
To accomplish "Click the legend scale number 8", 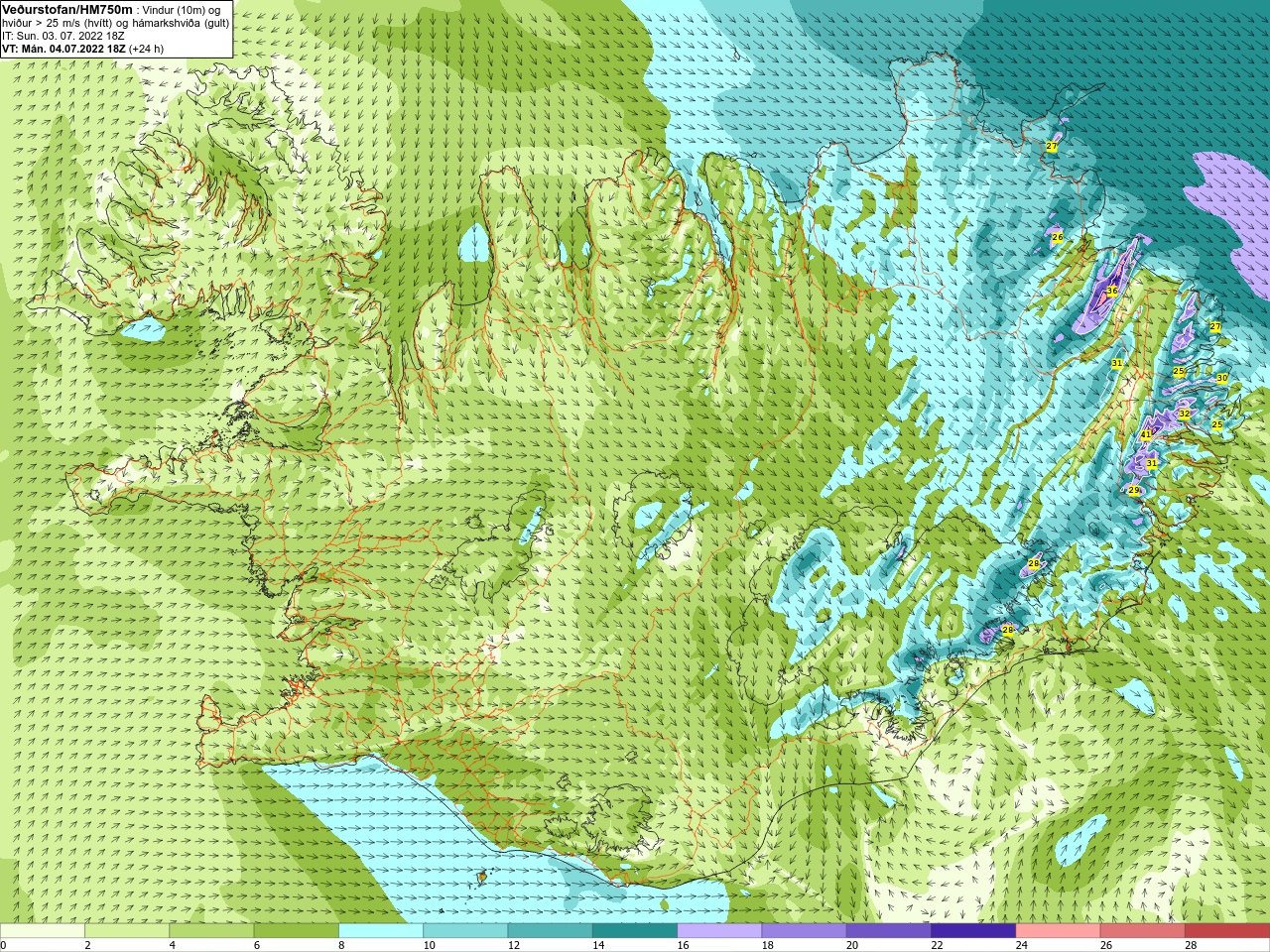I will (x=342, y=945).
